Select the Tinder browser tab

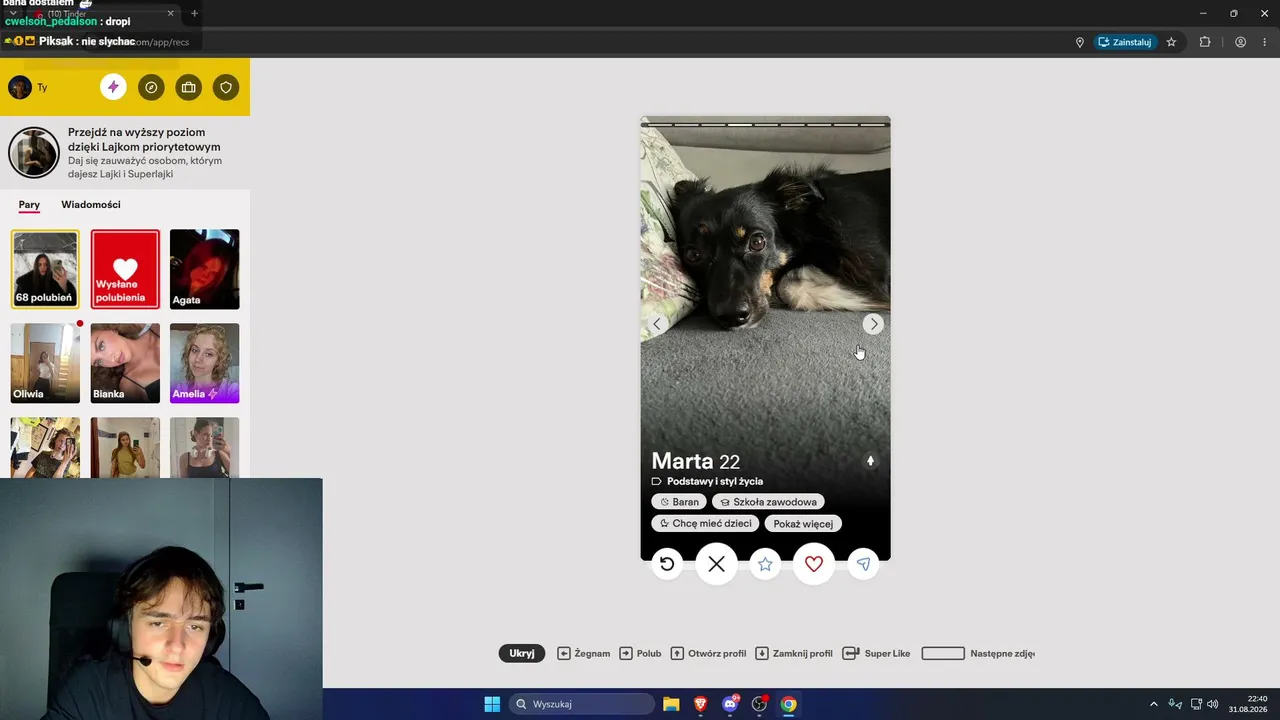coord(103,13)
